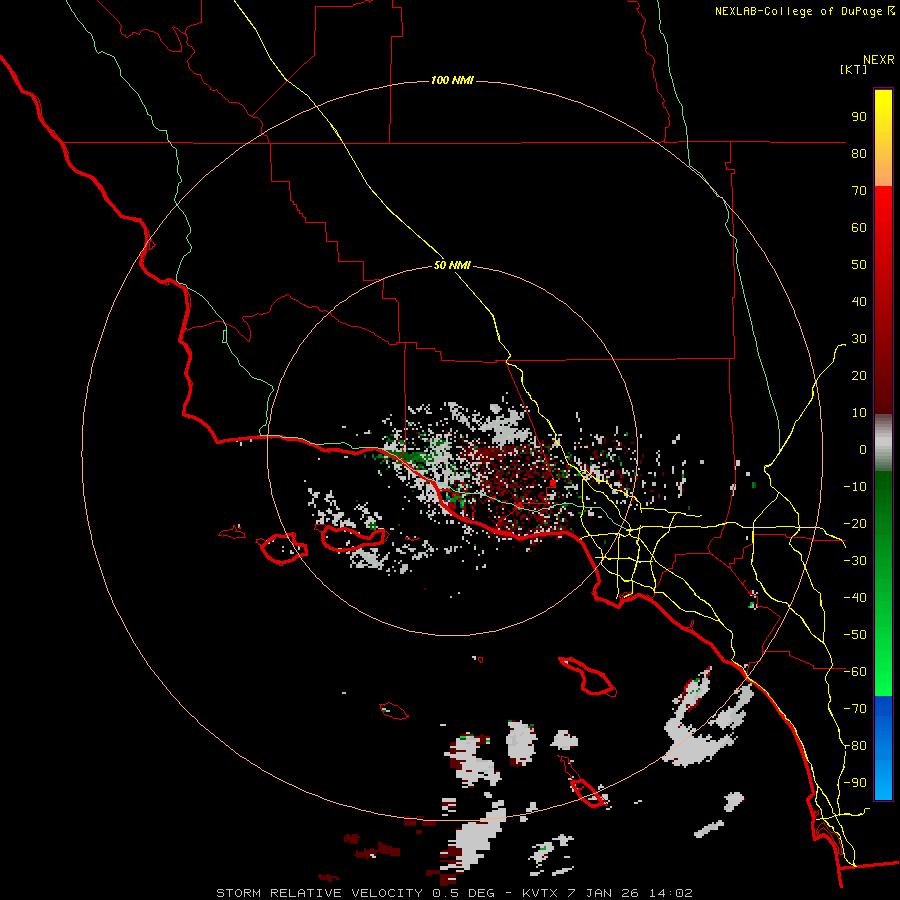Click the 7 JAN 26 date text
The width and height of the screenshot is (900, 900).
(x=603, y=893)
